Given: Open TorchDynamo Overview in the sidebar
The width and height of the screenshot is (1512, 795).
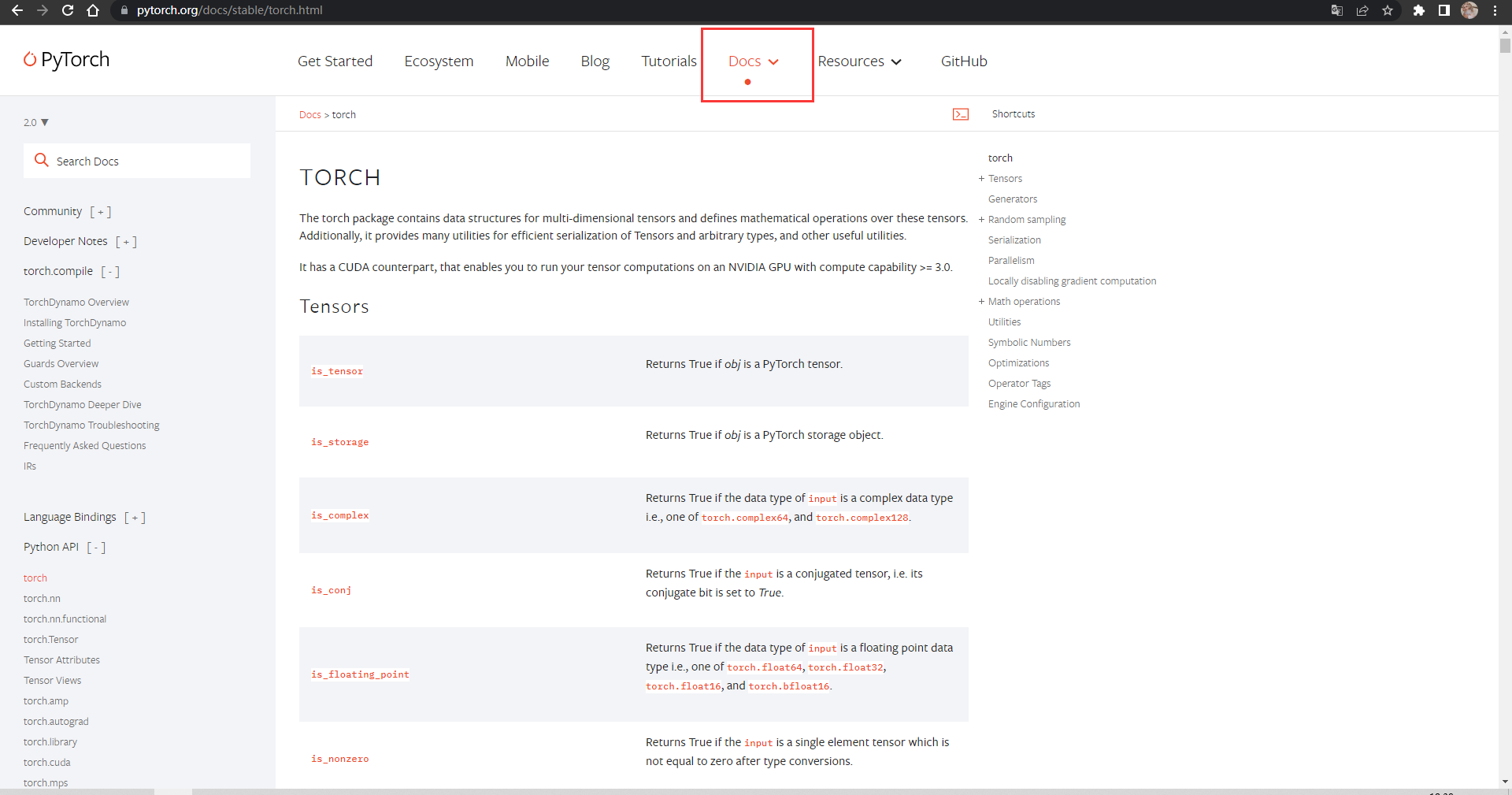Looking at the screenshot, I should (x=76, y=303).
